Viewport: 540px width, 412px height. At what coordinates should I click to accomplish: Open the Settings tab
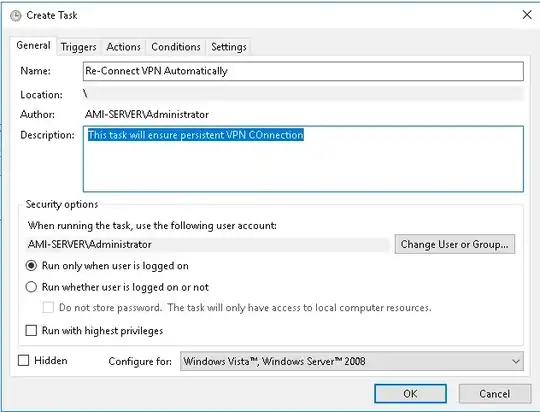(229, 47)
